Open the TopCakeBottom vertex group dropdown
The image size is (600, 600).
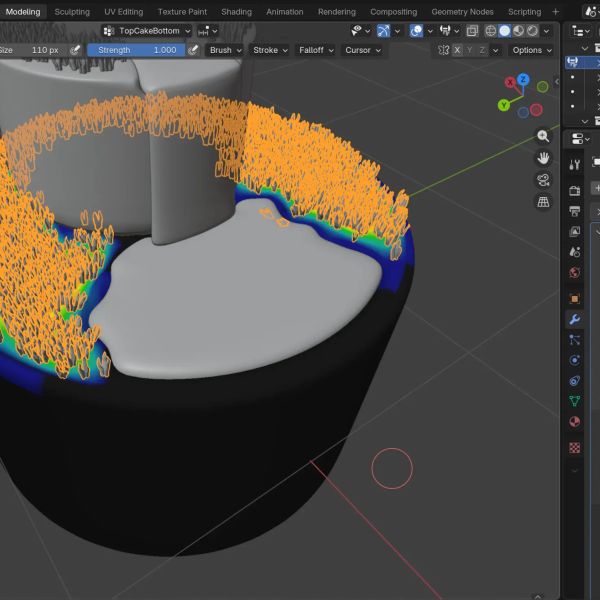[x=147, y=31]
